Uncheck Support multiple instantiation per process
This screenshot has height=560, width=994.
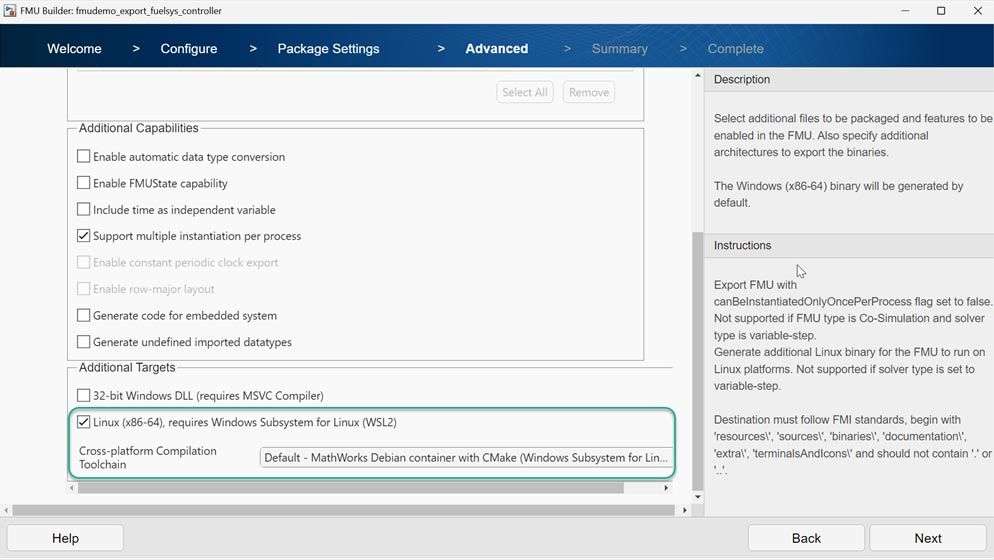(84, 237)
